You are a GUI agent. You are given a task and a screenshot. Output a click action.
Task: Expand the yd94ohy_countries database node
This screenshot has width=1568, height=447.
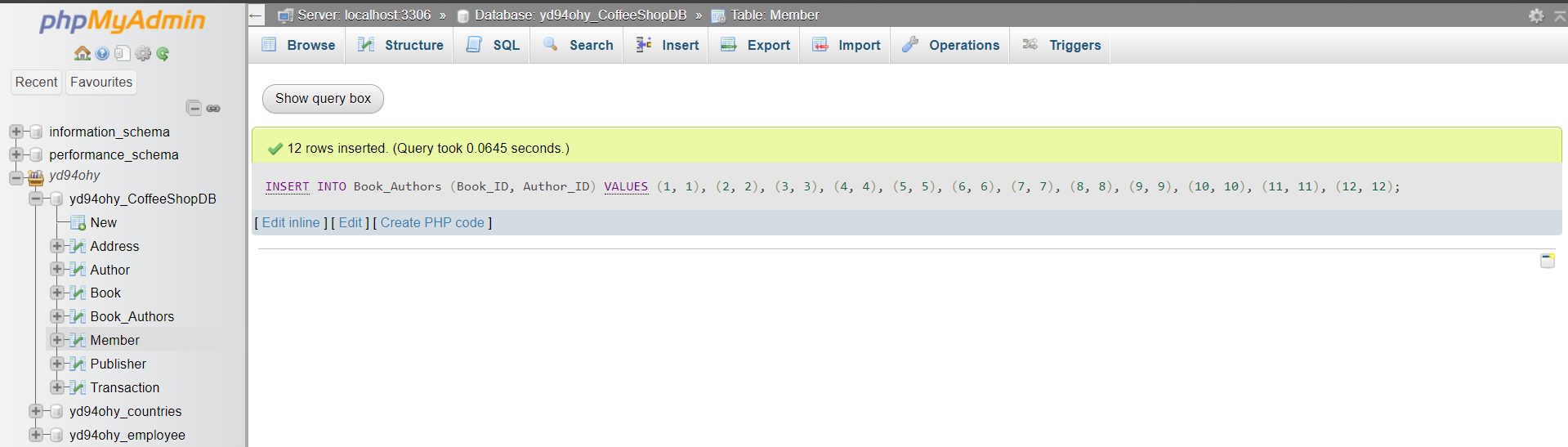click(36, 411)
